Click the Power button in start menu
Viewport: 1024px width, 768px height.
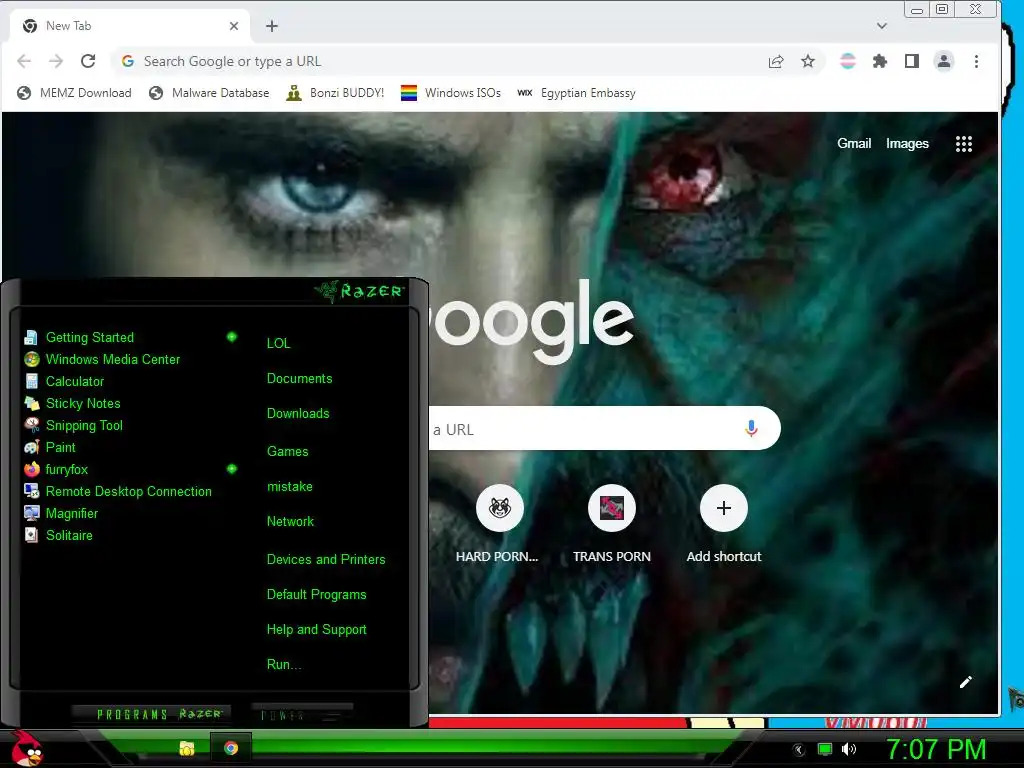point(302,714)
